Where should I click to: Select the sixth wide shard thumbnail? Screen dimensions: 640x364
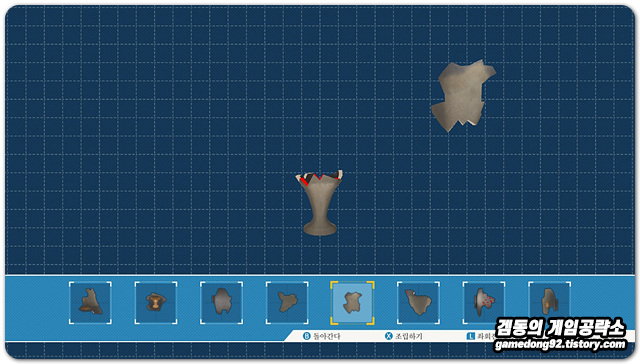[418, 302]
